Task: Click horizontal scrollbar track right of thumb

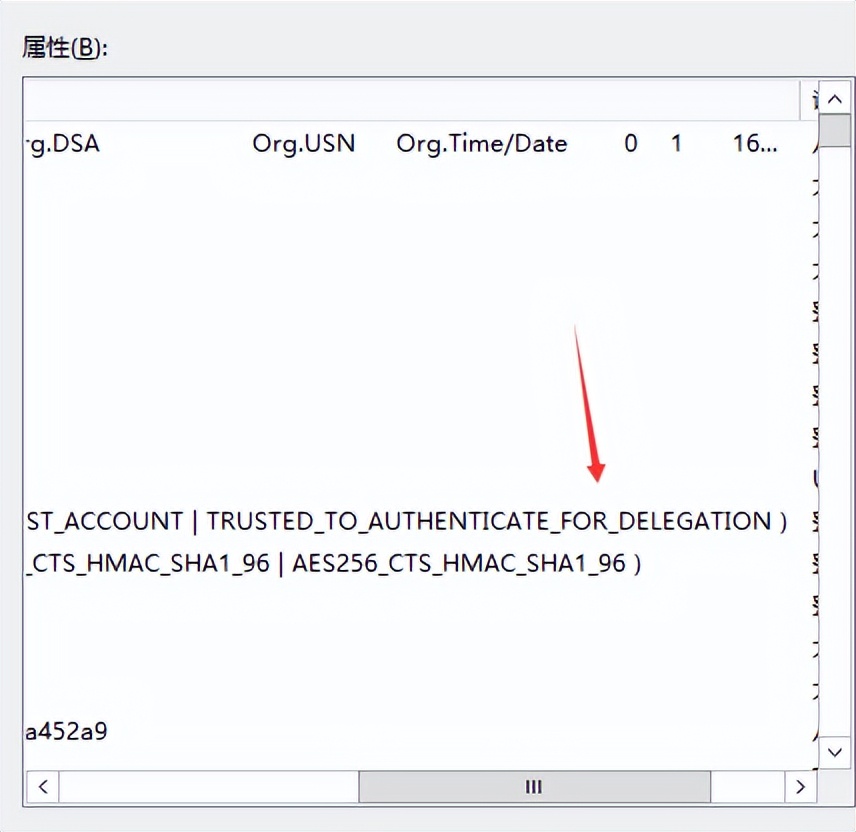Action: click(748, 787)
